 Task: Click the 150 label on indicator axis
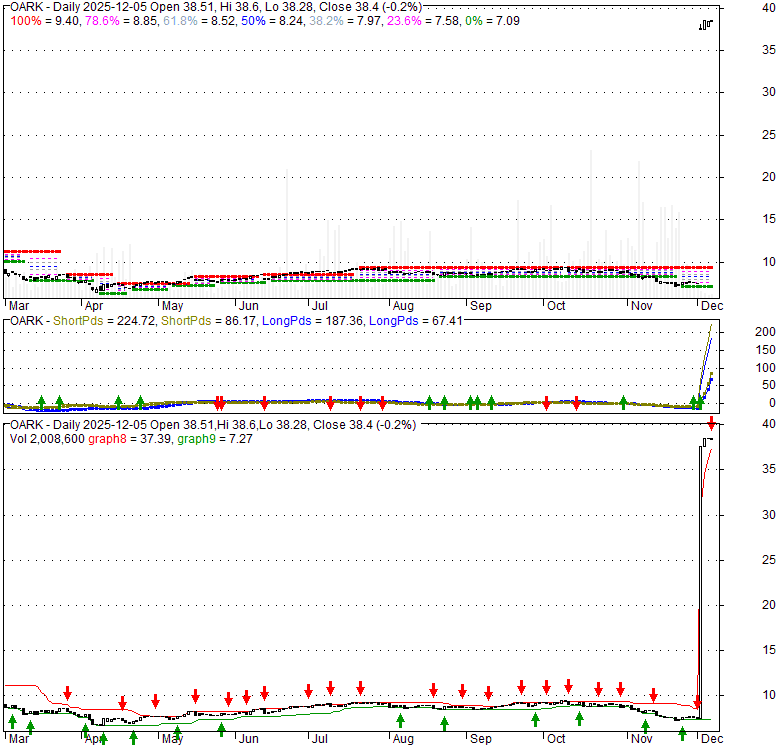(x=765, y=350)
